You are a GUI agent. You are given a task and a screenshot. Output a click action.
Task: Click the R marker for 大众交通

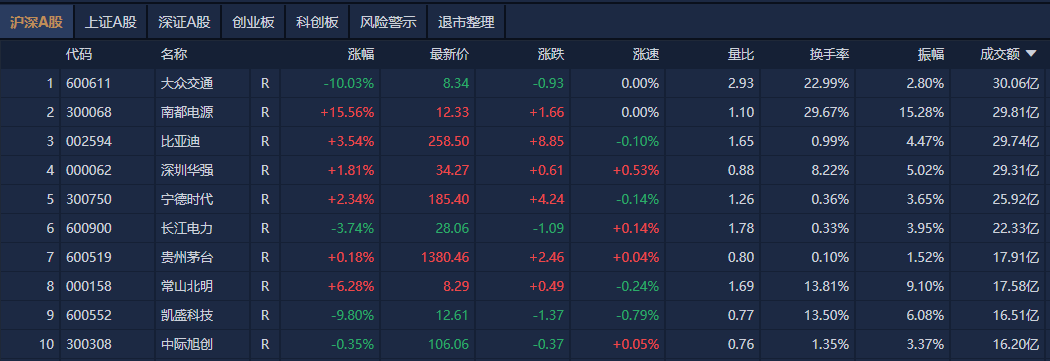pyautogui.click(x=265, y=84)
